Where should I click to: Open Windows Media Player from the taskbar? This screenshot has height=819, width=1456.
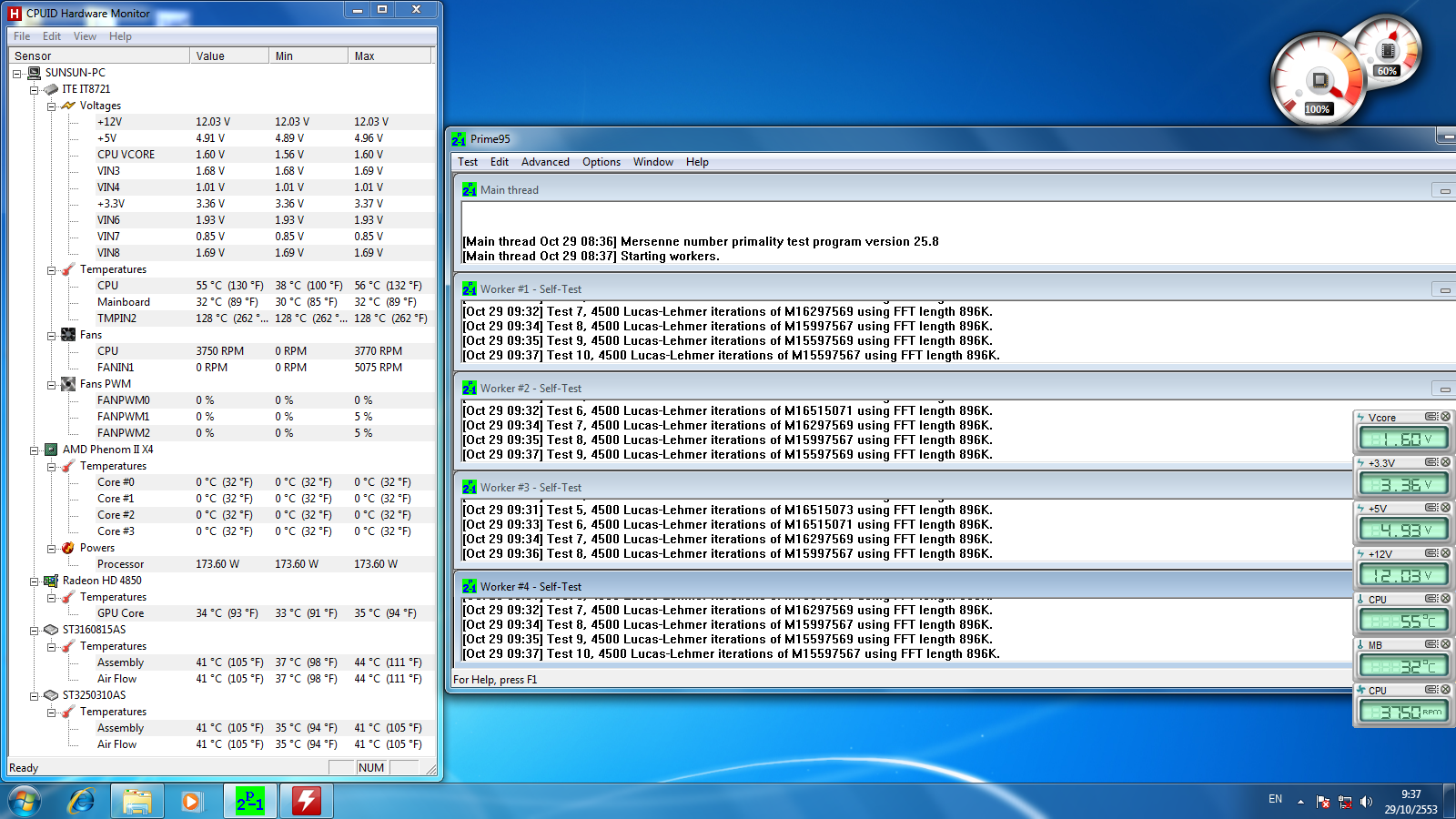coord(191,801)
